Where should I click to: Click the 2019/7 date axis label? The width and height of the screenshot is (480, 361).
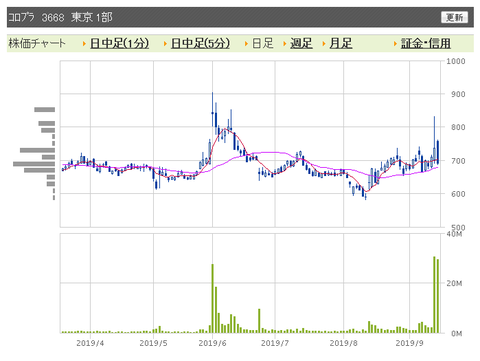coord(275,343)
